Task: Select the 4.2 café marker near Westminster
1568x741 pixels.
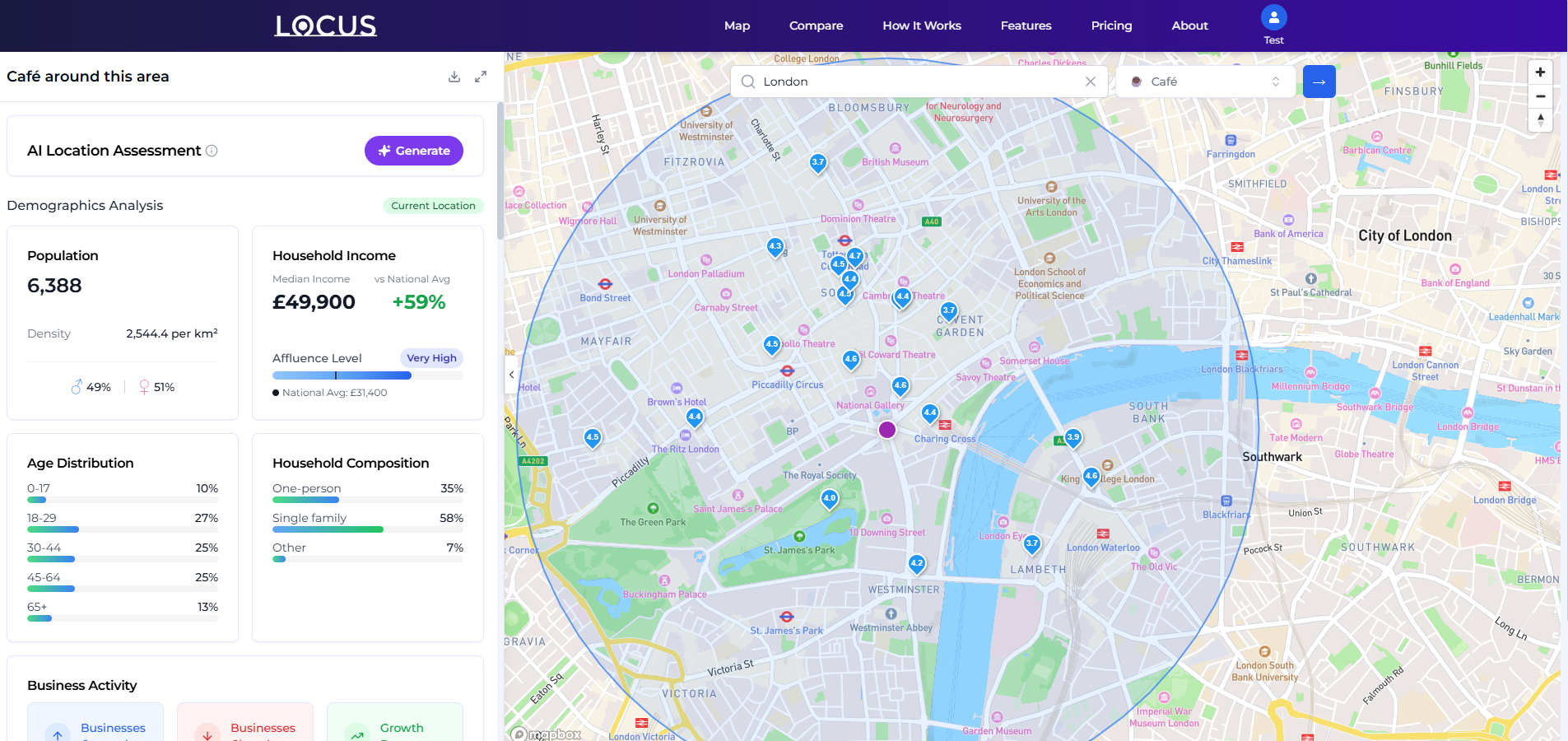Action: click(x=917, y=564)
